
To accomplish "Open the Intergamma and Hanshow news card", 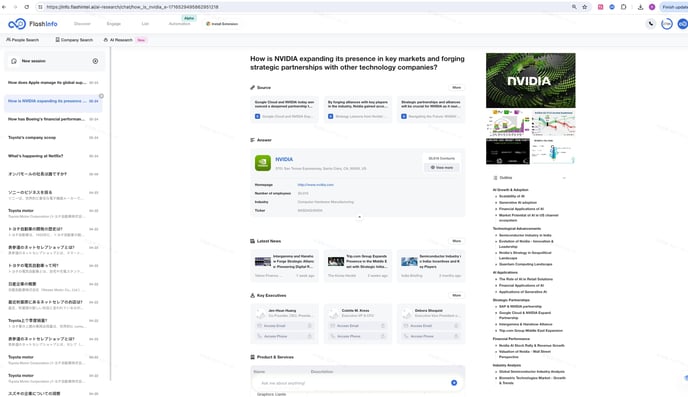I will (x=284, y=265).
